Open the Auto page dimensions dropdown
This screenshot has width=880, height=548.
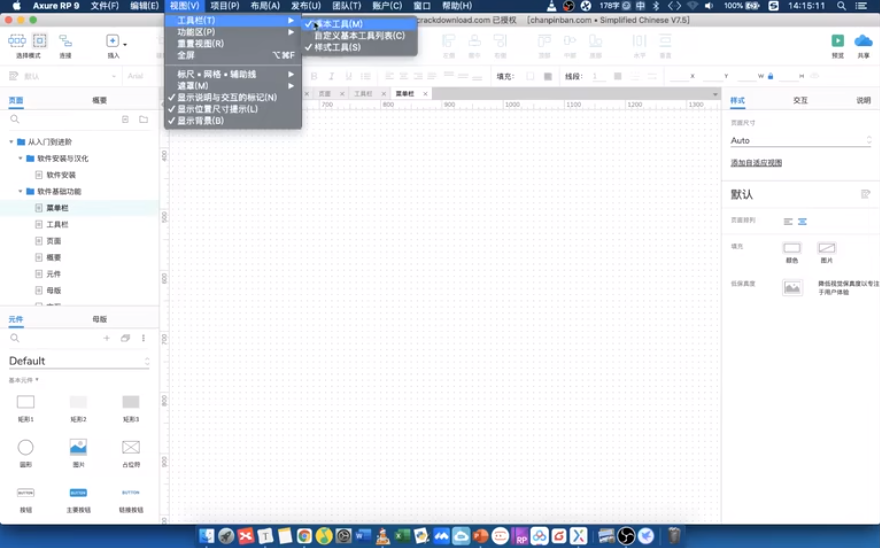800,141
